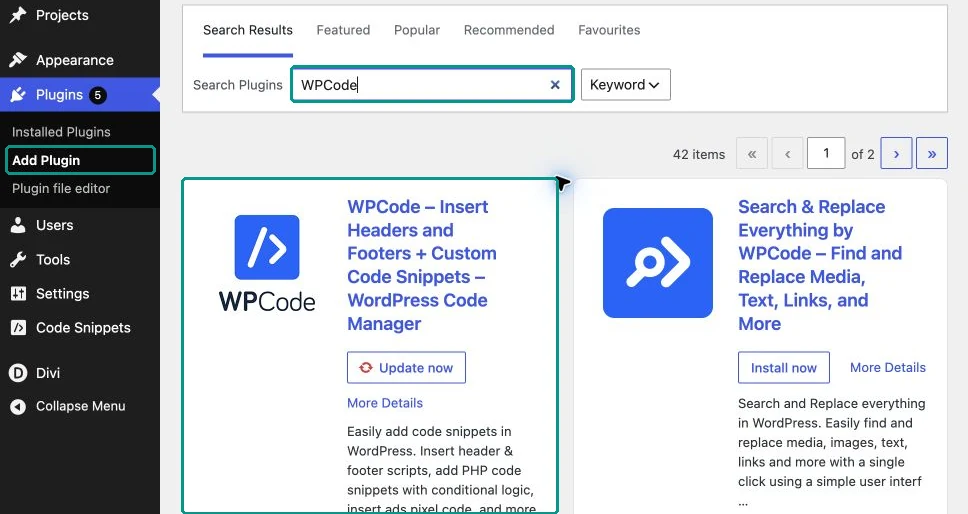The height and width of the screenshot is (514, 968).
Task: Click the current page number field
Action: click(x=826, y=153)
